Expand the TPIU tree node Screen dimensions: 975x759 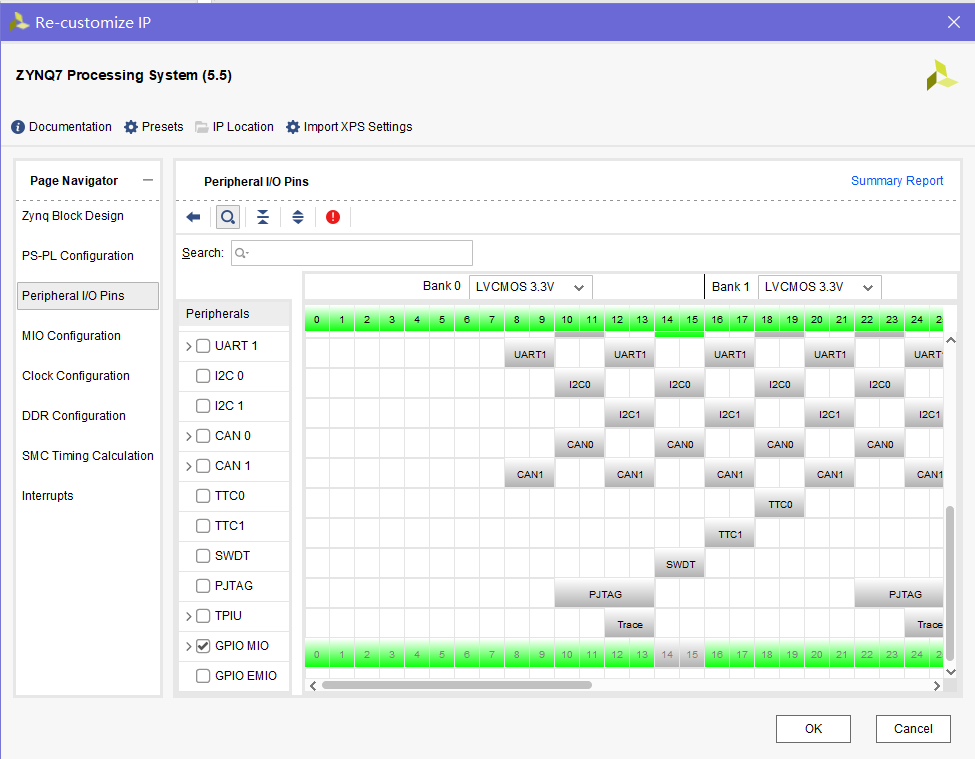[x=188, y=616]
